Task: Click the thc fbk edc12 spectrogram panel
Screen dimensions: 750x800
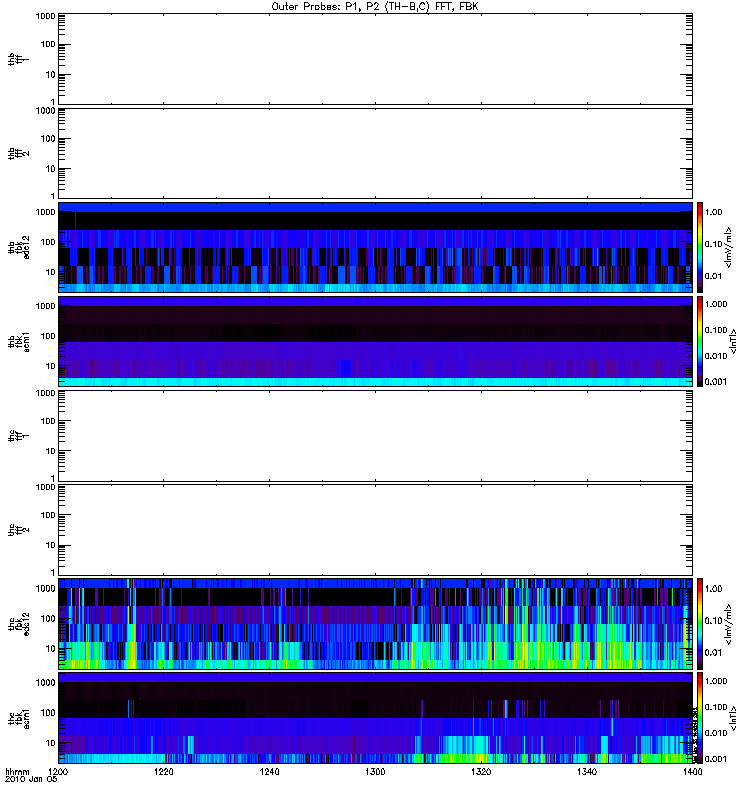Action: click(x=375, y=623)
